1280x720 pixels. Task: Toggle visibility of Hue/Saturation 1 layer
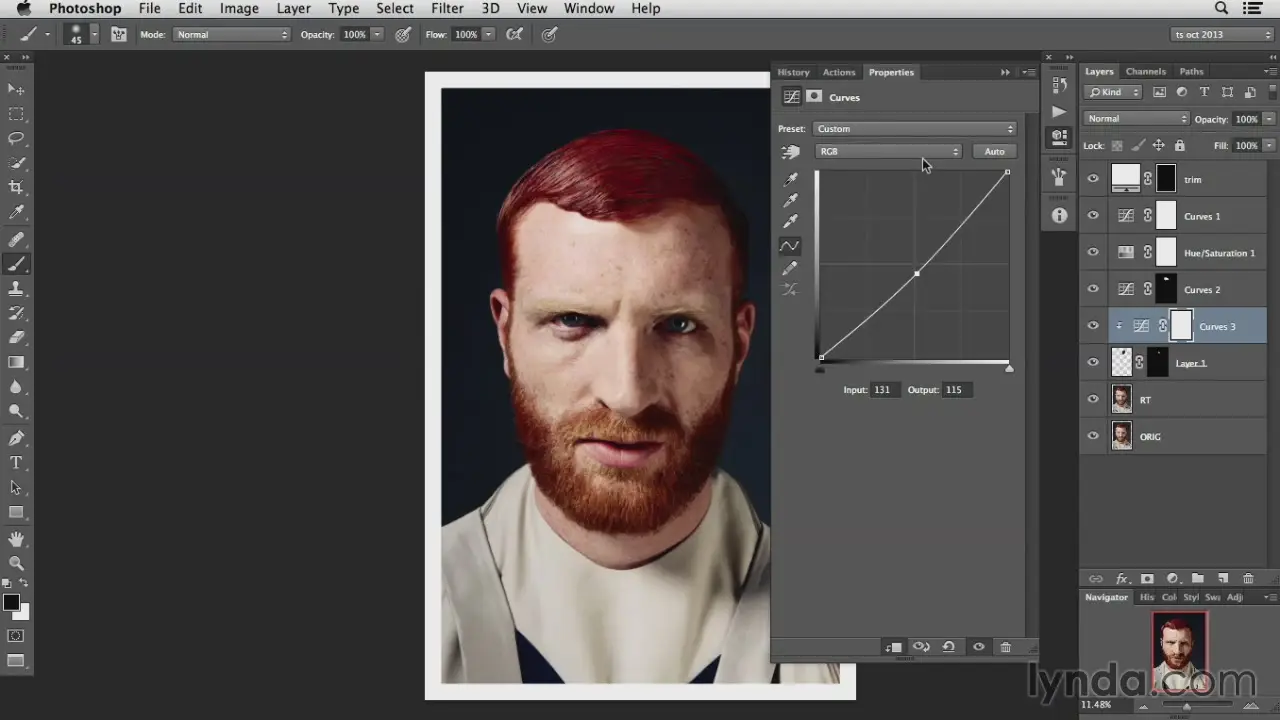pyautogui.click(x=1093, y=253)
